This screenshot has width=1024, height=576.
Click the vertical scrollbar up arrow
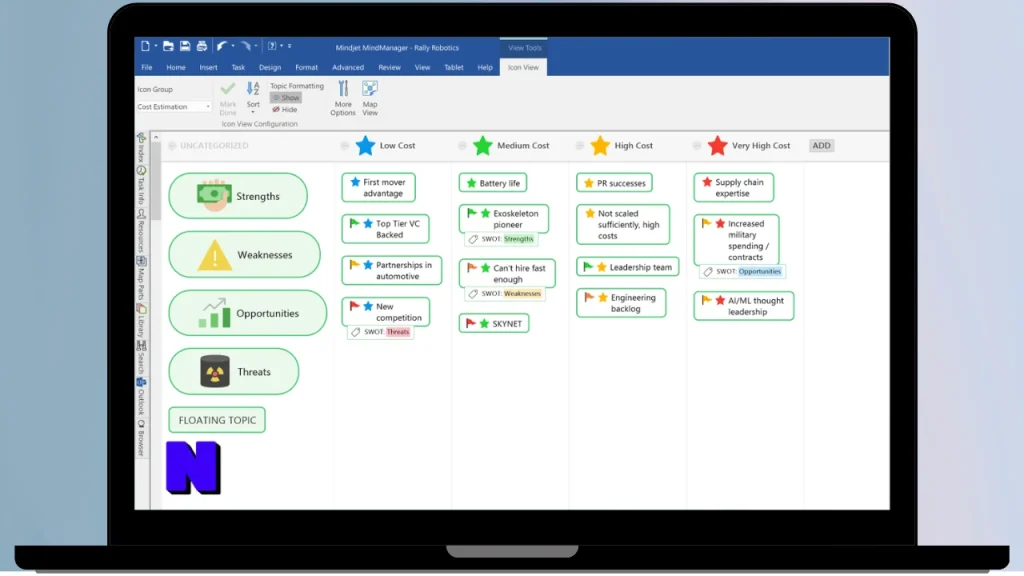155,137
